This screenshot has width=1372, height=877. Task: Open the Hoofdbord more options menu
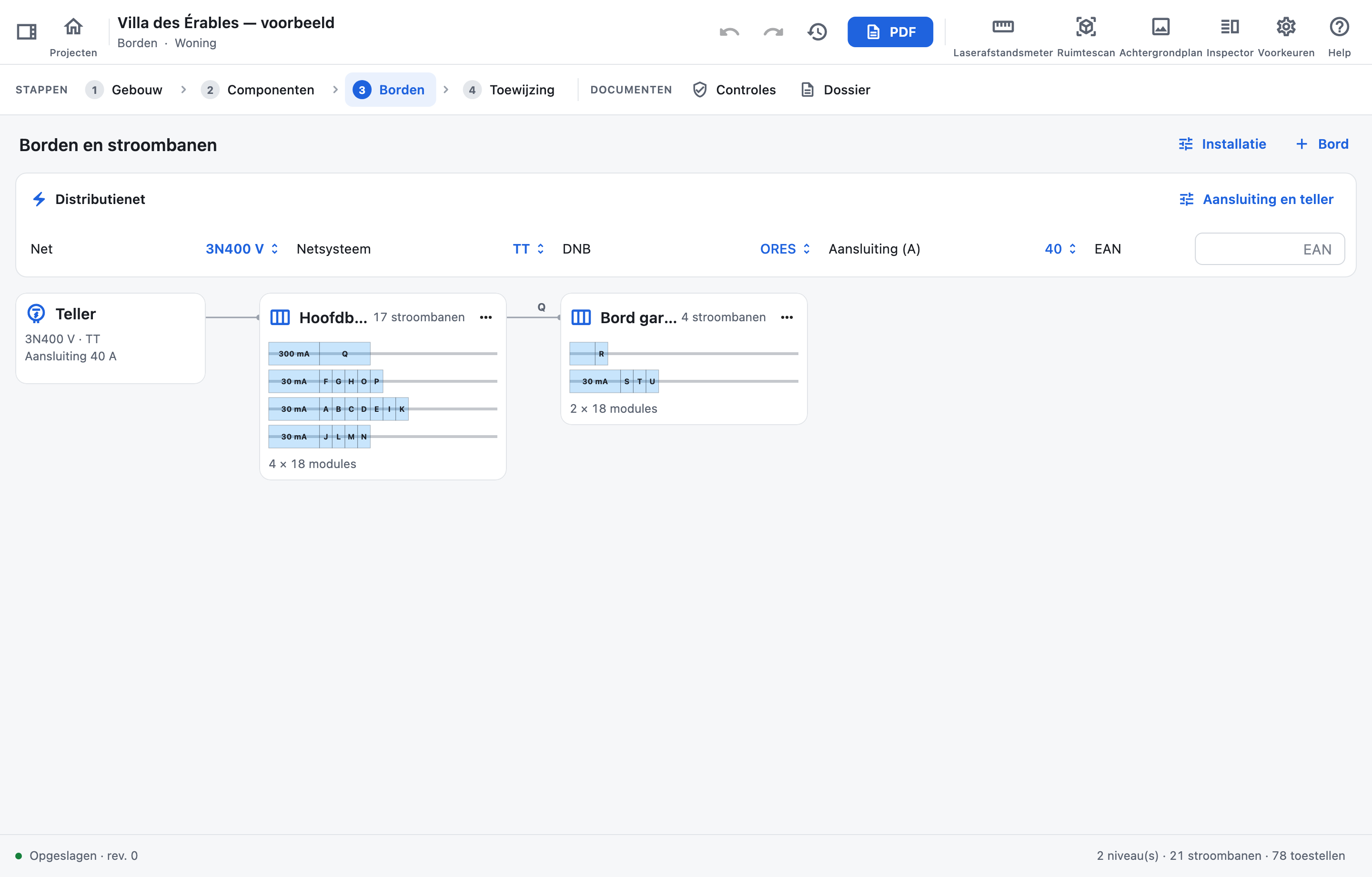485,317
